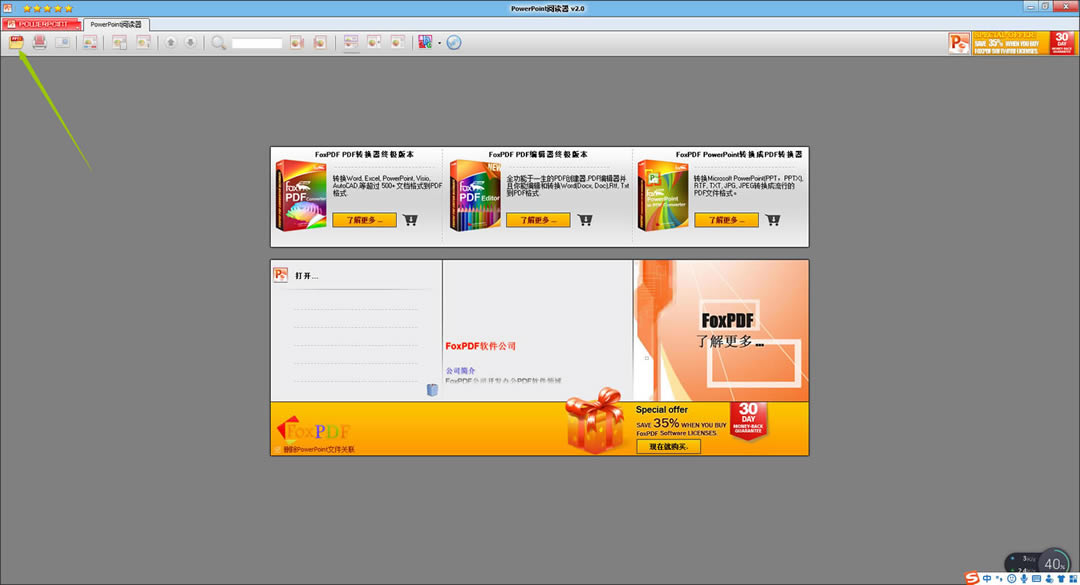The height and width of the screenshot is (585, 1080).
Task: Open the red POWERPOINT menu dropdown
Action: click(x=42, y=23)
